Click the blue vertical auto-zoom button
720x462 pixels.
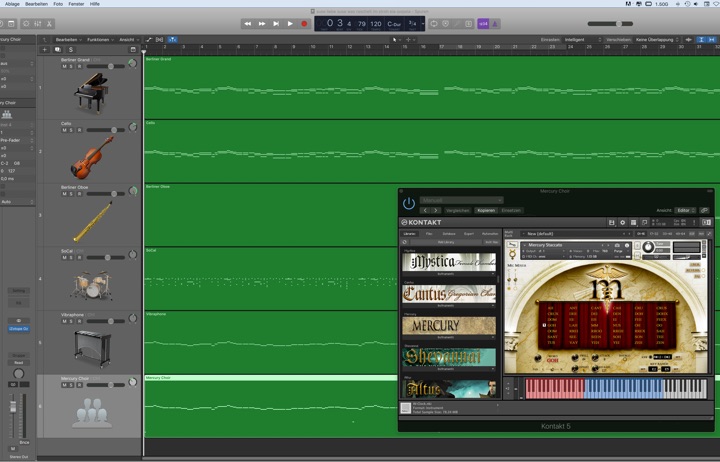[702, 40]
